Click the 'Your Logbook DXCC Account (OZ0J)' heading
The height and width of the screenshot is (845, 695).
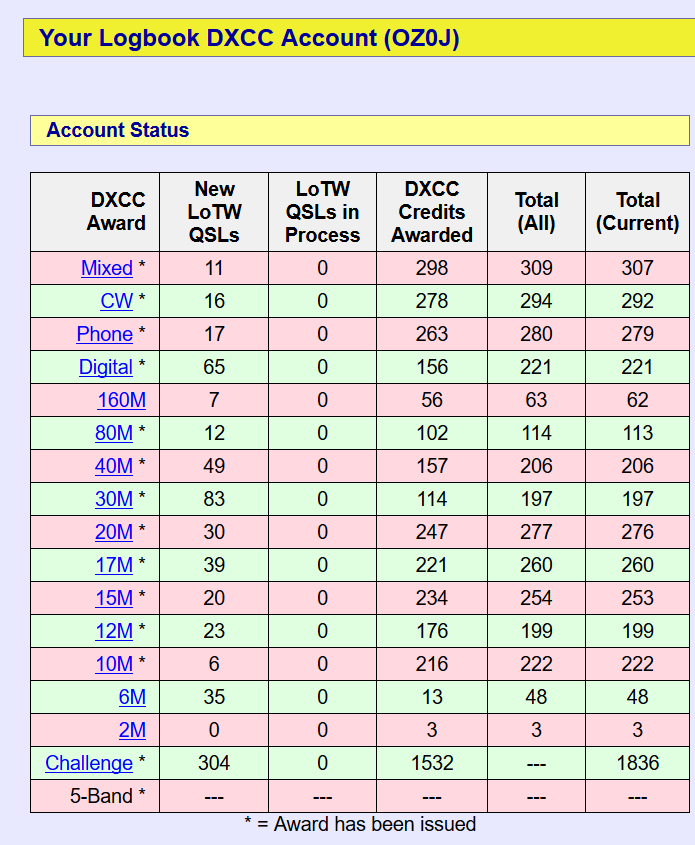point(249,38)
